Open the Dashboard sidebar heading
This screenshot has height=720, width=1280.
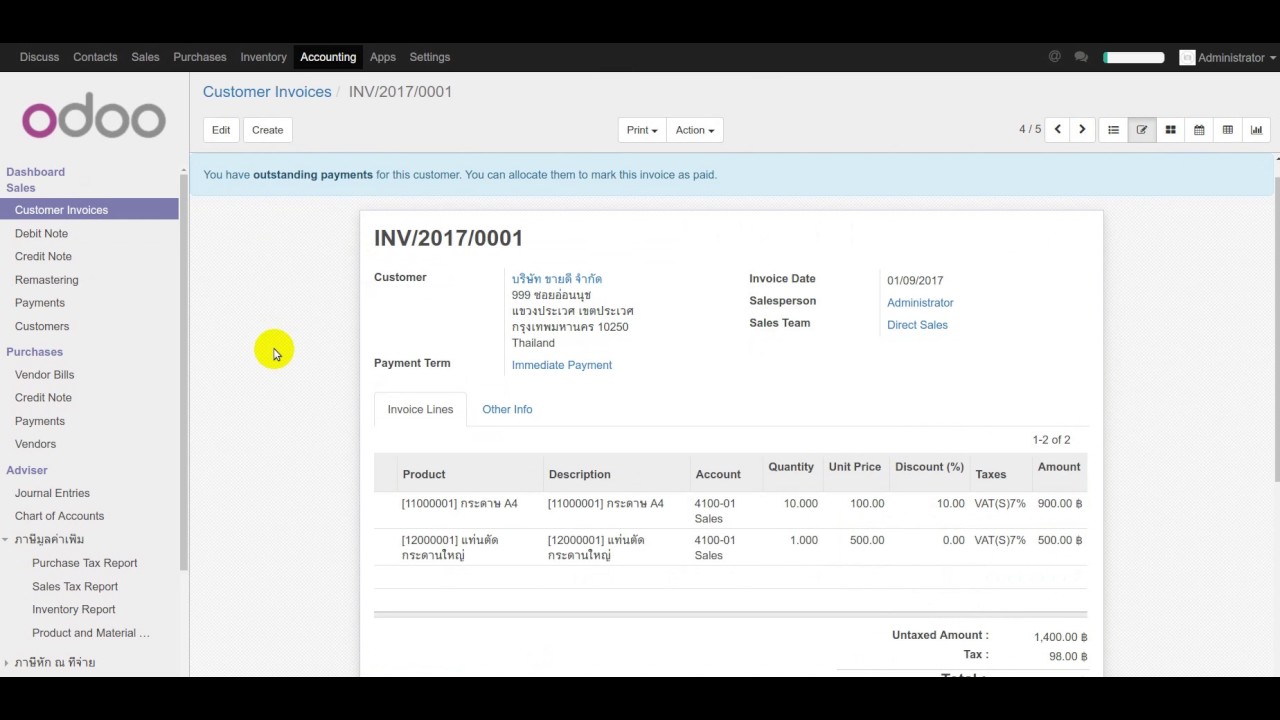(x=35, y=172)
